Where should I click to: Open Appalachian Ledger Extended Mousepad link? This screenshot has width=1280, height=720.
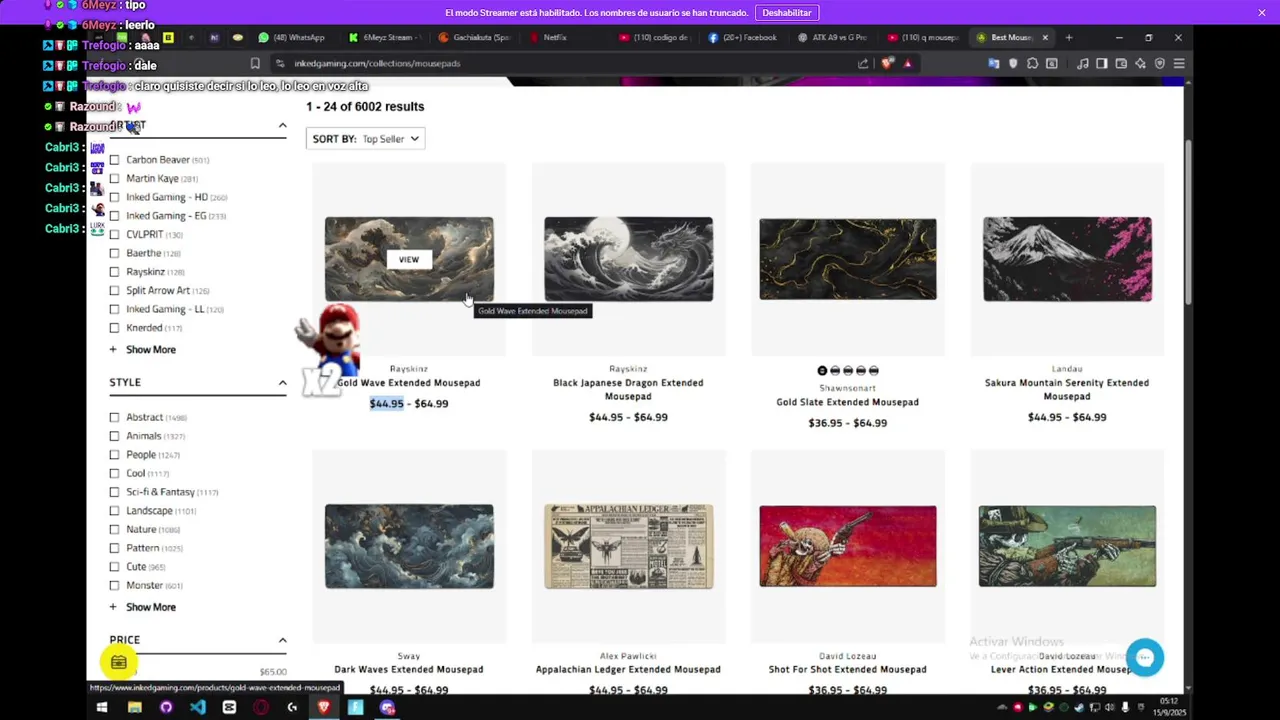[x=628, y=669]
